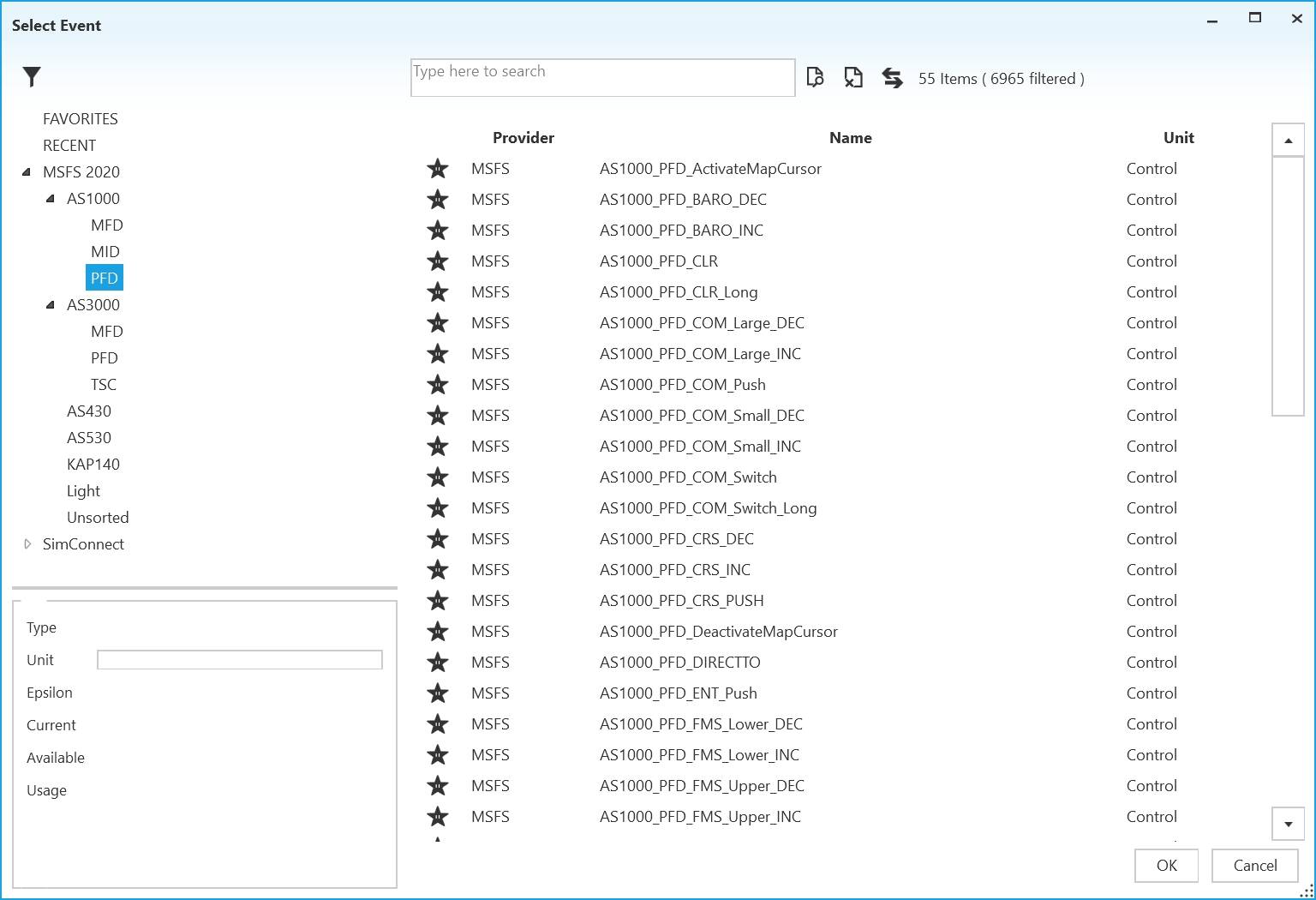
Task: Select MFD under AS1000
Action: point(107,225)
